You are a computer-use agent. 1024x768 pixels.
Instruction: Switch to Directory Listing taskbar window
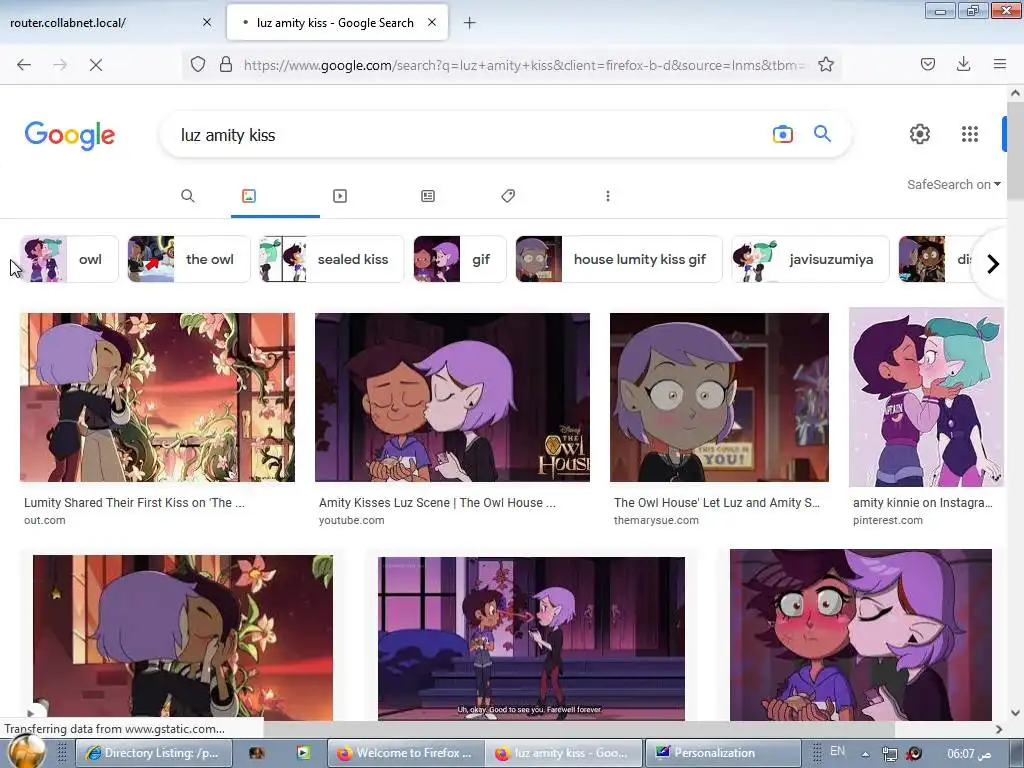coord(154,753)
